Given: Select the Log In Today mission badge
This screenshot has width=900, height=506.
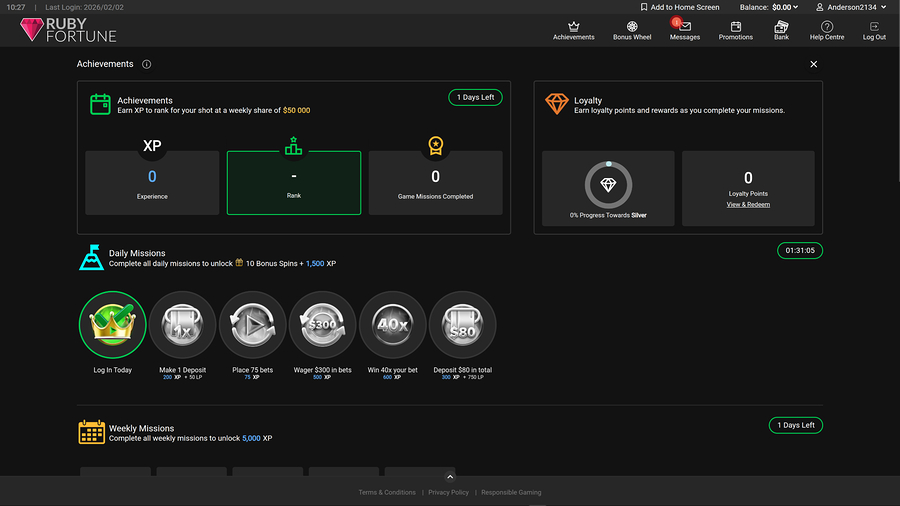Looking at the screenshot, I should click(112, 325).
